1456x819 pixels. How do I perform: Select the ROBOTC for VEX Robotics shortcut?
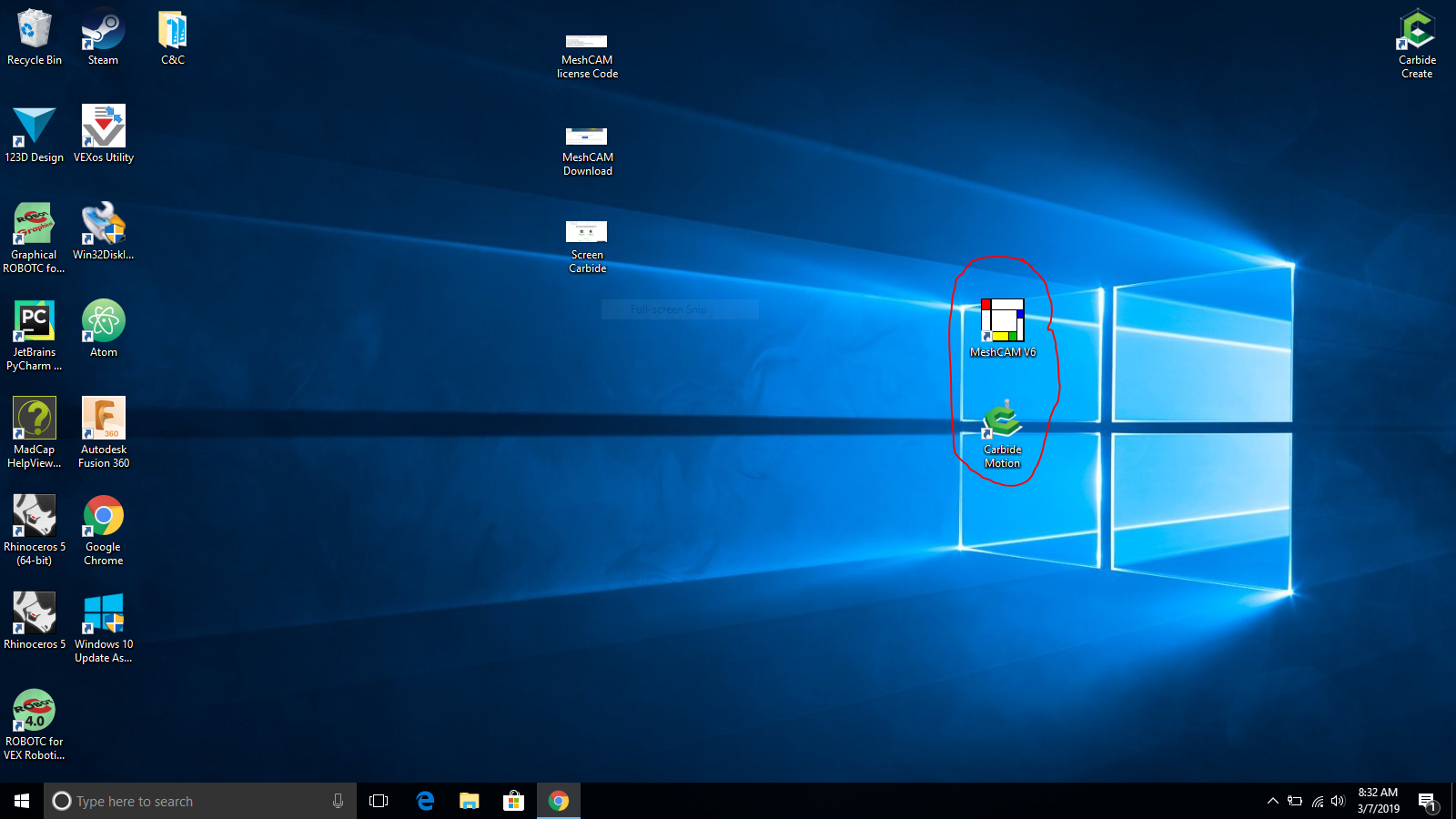coord(35,724)
